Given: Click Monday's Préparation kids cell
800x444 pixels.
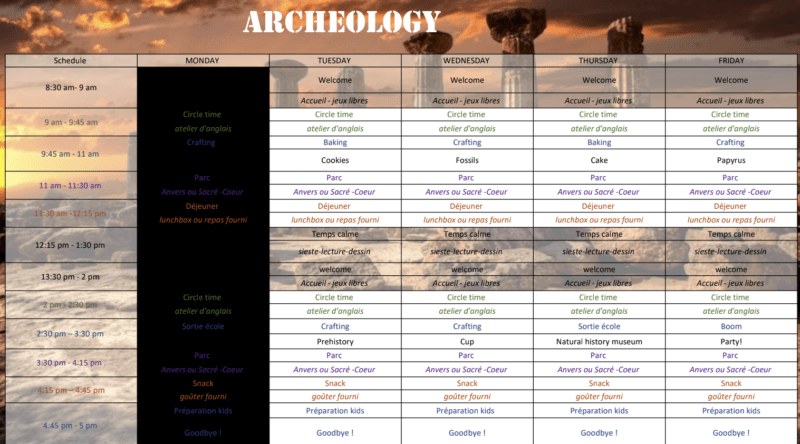Looking at the screenshot, I should point(203,410).
